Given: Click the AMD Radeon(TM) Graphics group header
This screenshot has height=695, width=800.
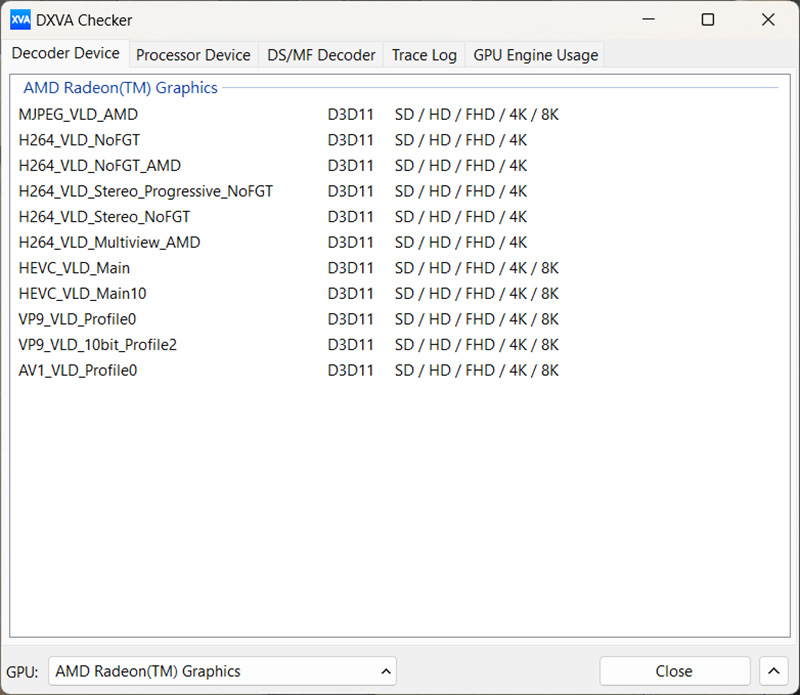Looking at the screenshot, I should (x=120, y=88).
